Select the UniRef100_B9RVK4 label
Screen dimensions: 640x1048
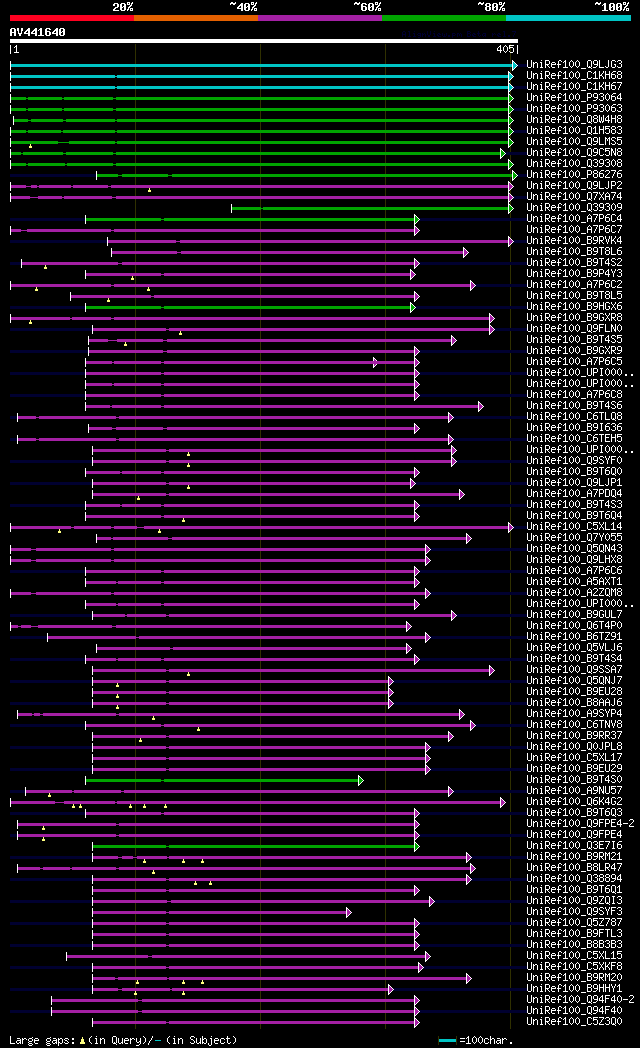click(x=574, y=241)
